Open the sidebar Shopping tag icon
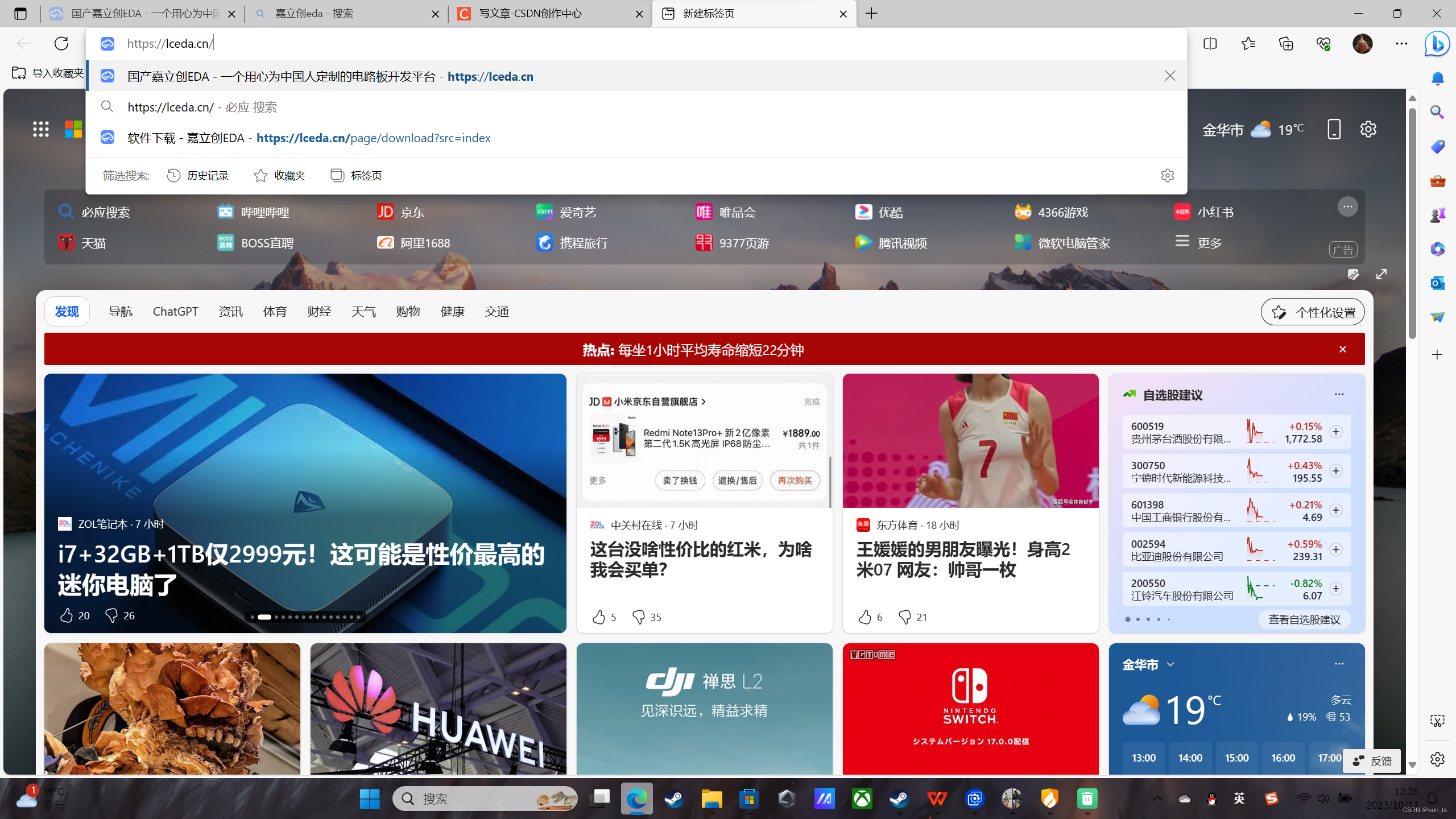The image size is (1456, 819). point(1437,147)
